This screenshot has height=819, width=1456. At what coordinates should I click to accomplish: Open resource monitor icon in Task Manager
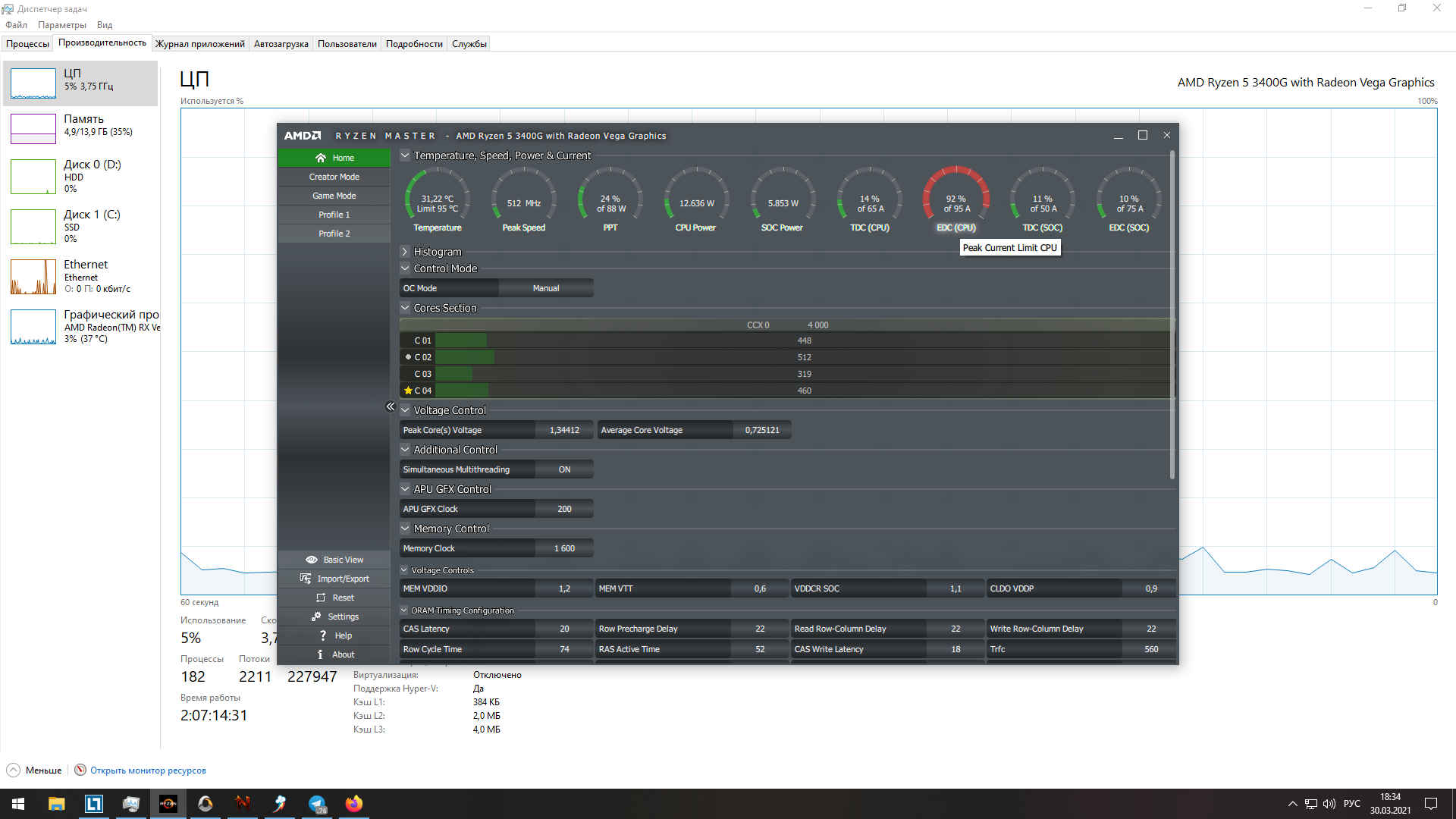coord(80,770)
